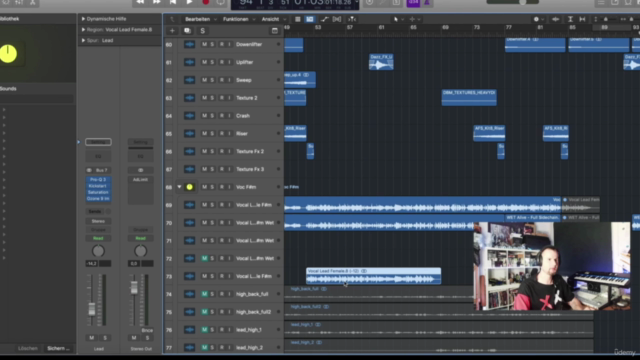Open the Pro-Q 3 plugin slot
640x360 pixels.
(98, 180)
